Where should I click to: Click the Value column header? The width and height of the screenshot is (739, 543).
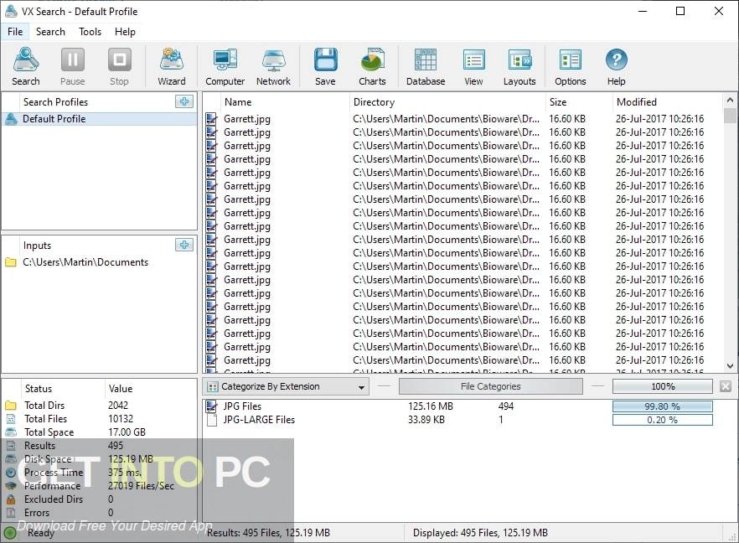pyautogui.click(x=121, y=388)
